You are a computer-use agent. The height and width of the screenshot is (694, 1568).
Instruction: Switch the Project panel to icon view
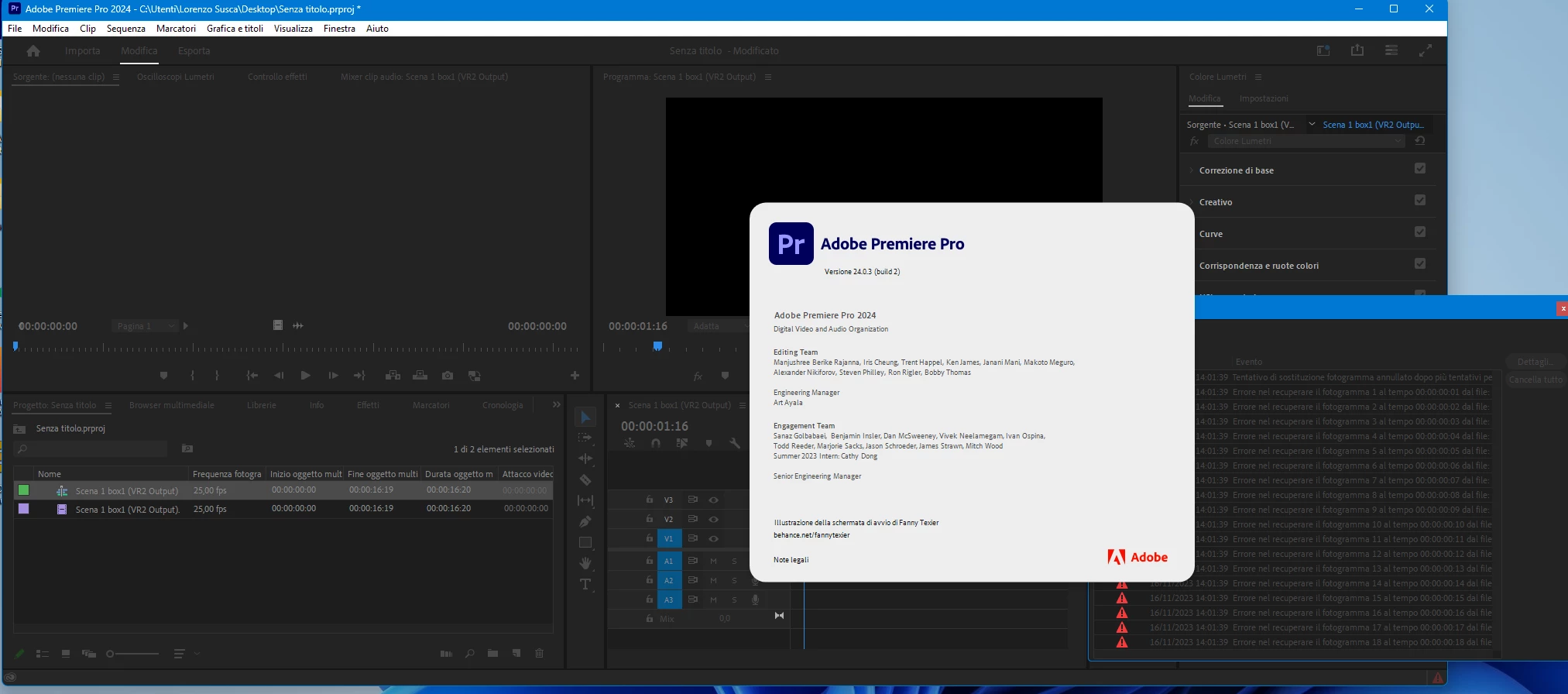66,654
